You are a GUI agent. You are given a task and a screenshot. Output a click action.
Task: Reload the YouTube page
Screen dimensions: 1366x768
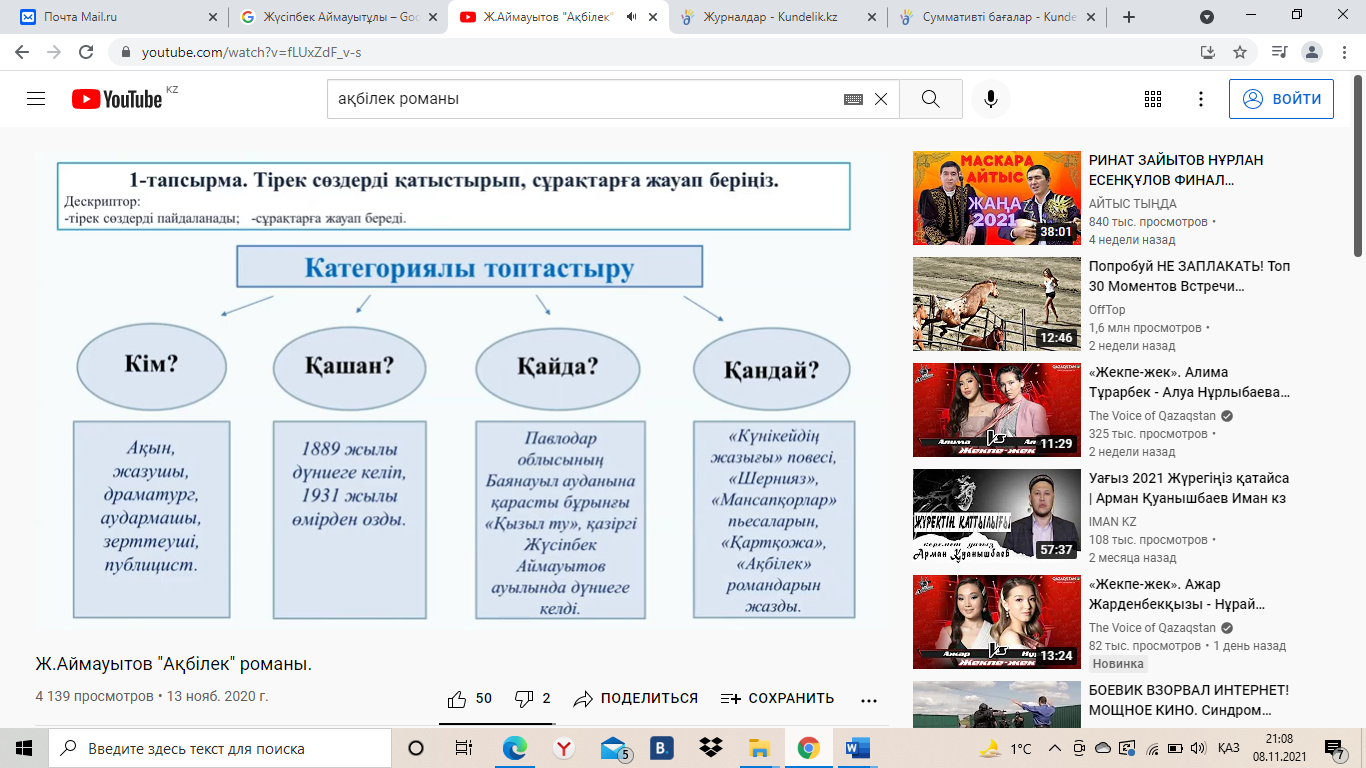click(x=86, y=52)
